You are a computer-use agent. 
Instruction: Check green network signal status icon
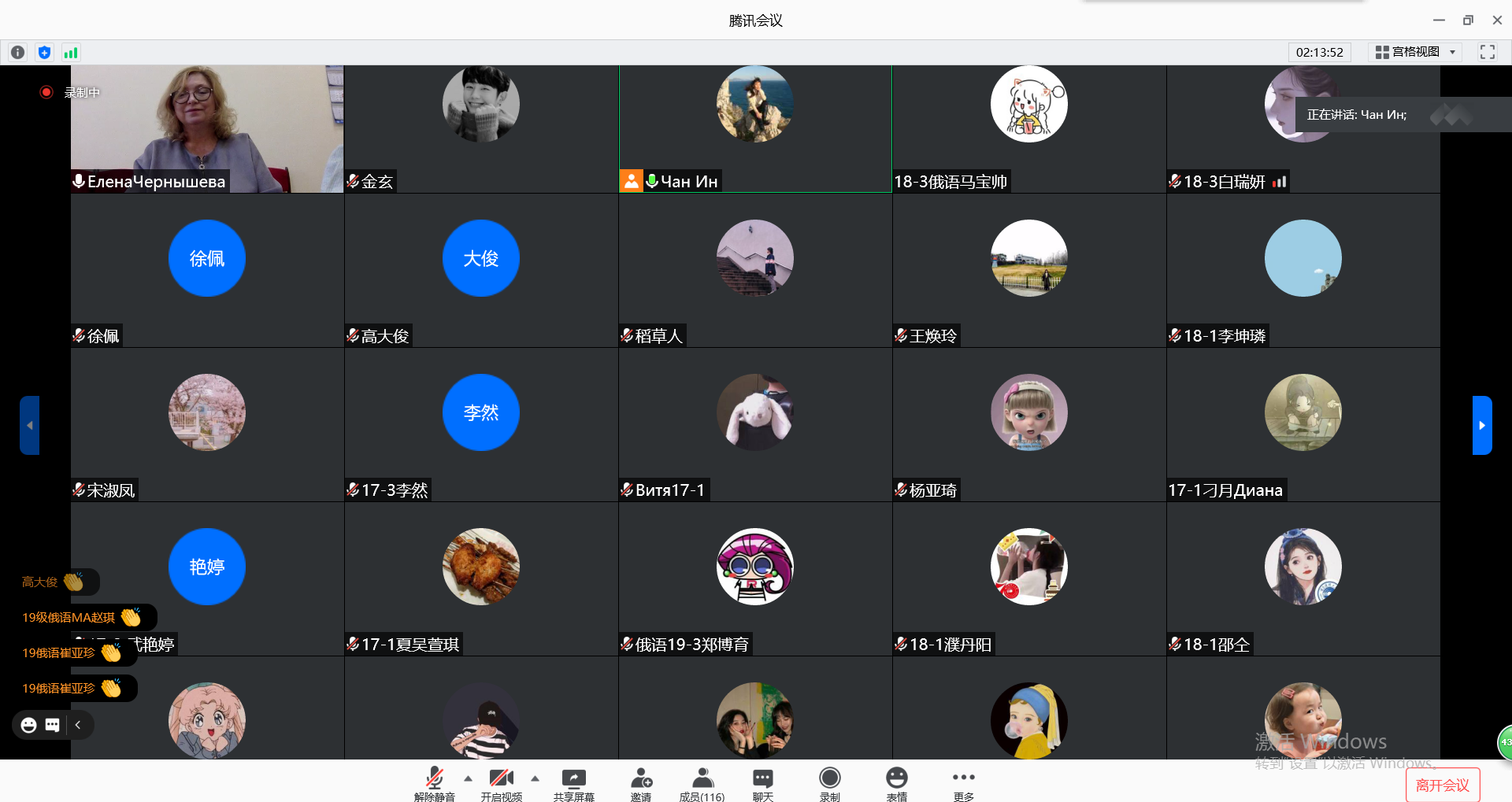(x=71, y=53)
